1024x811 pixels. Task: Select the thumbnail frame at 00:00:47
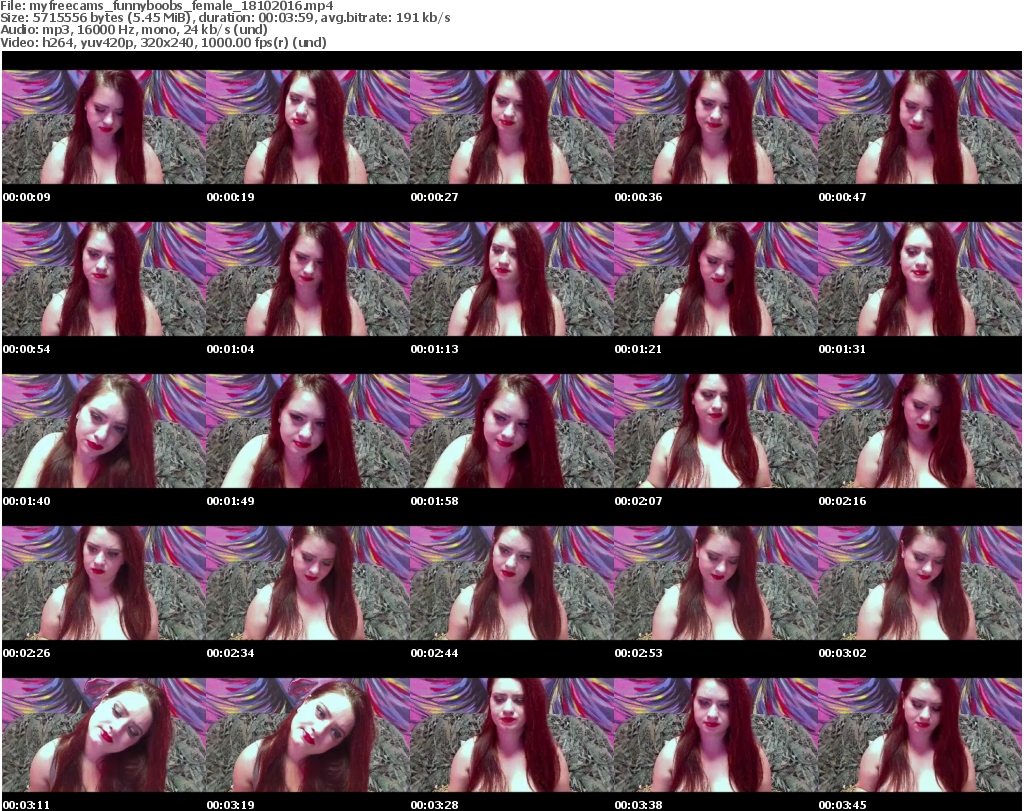(920, 127)
